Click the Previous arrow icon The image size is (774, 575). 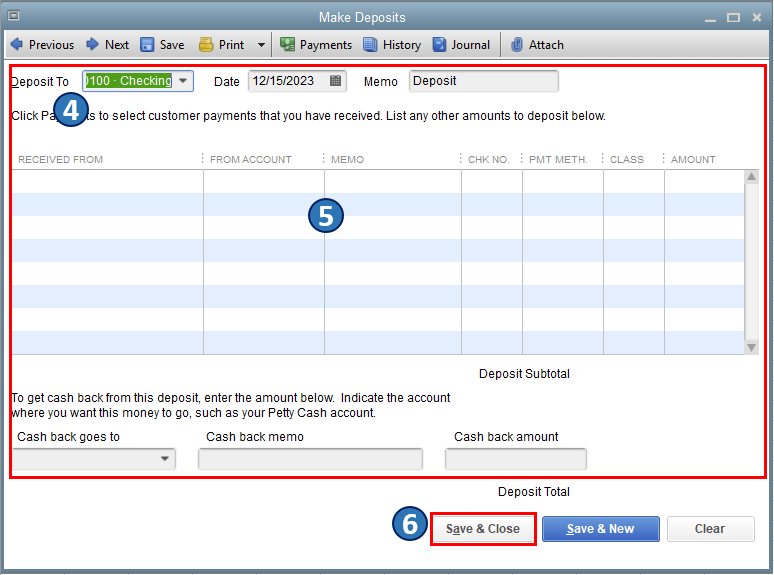tap(17, 44)
